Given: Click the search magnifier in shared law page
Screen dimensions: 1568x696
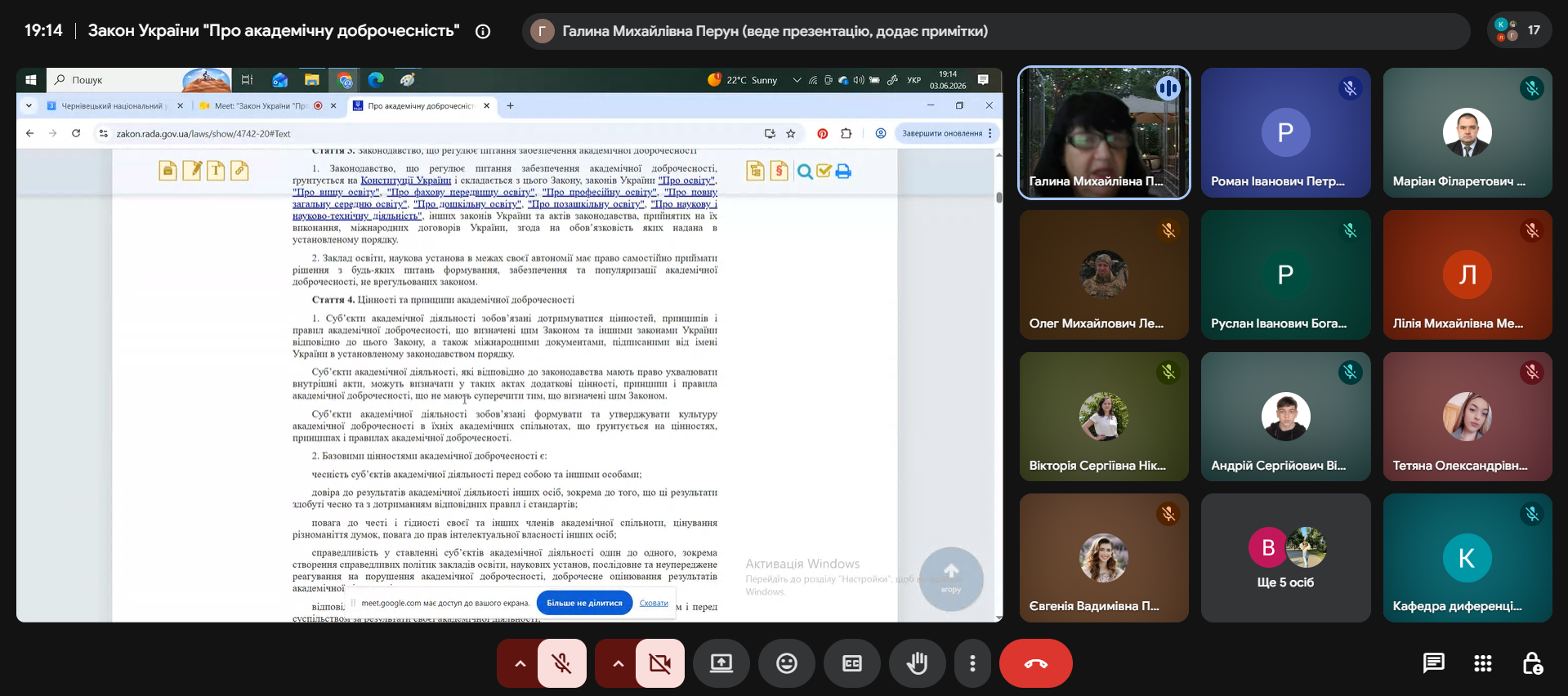Looking at the screenshot, I should point(805,171).
